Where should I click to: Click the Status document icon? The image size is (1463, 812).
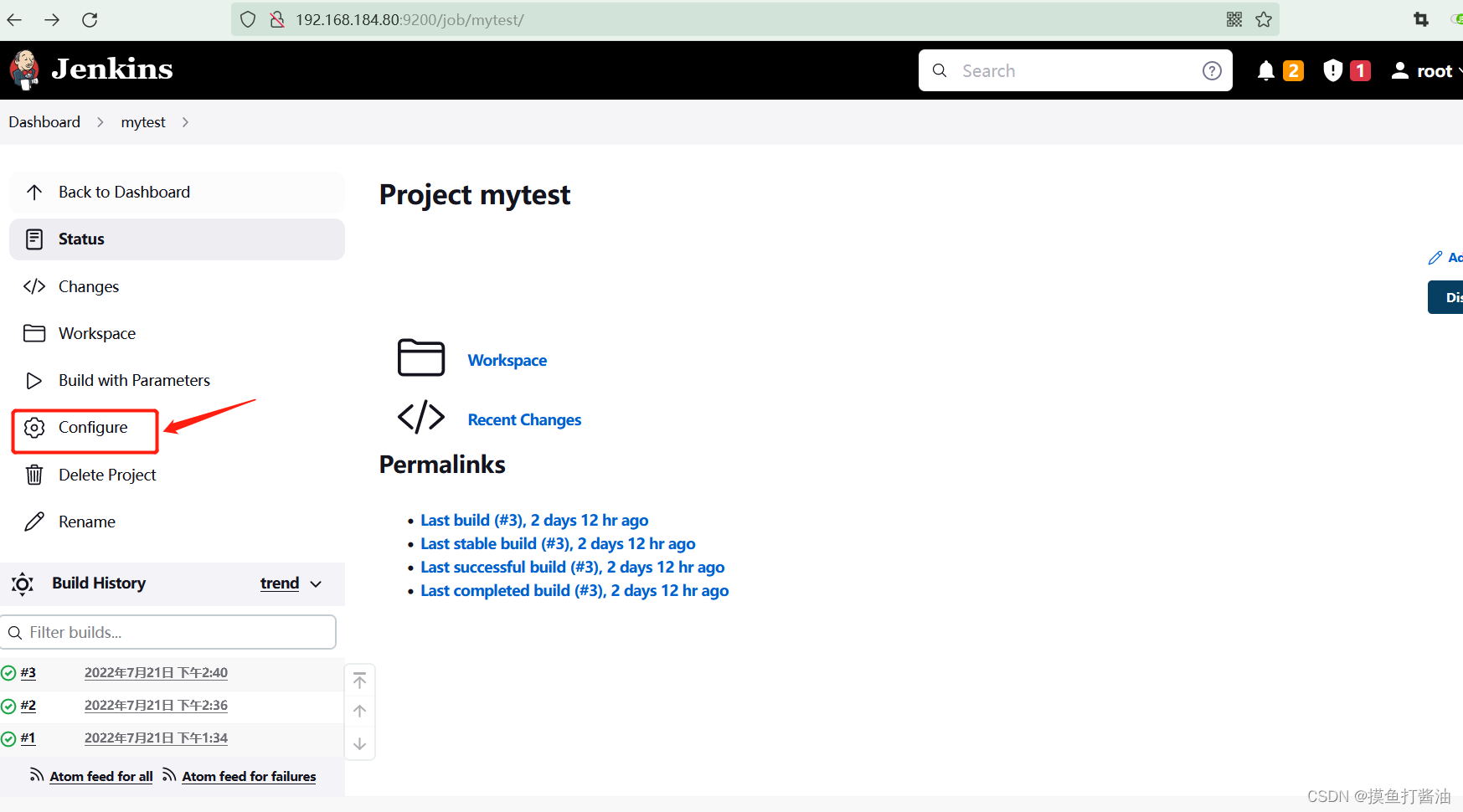(x=34, y=239)
